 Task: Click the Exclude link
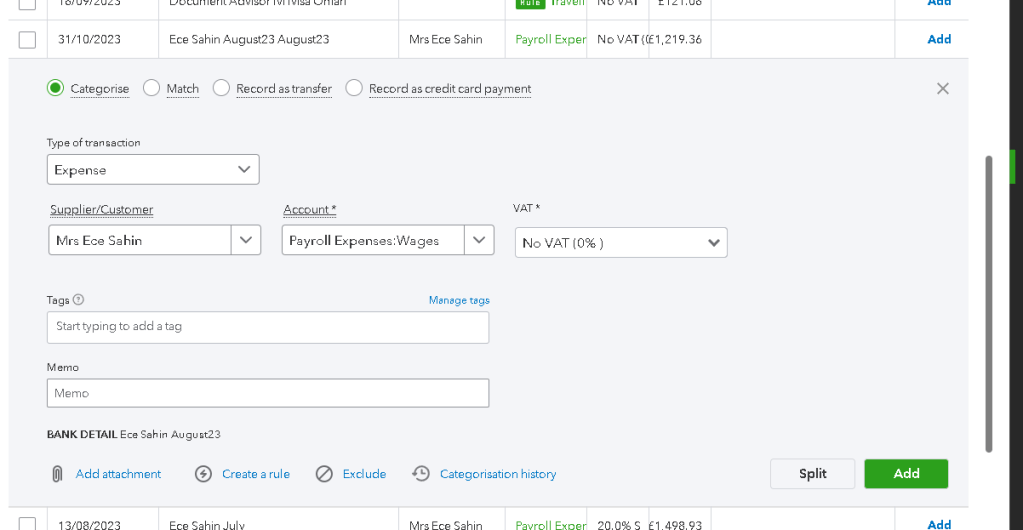click(364, 474)
